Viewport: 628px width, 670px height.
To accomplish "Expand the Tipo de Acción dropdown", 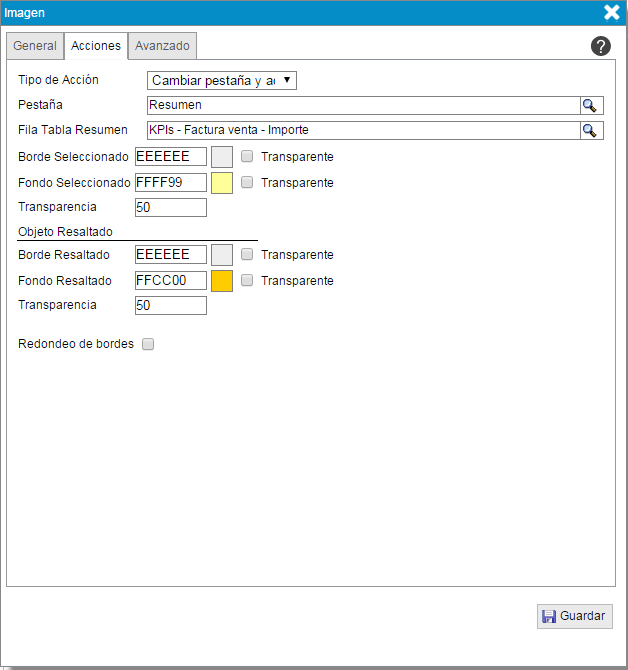I will click(x=222, y=80).
